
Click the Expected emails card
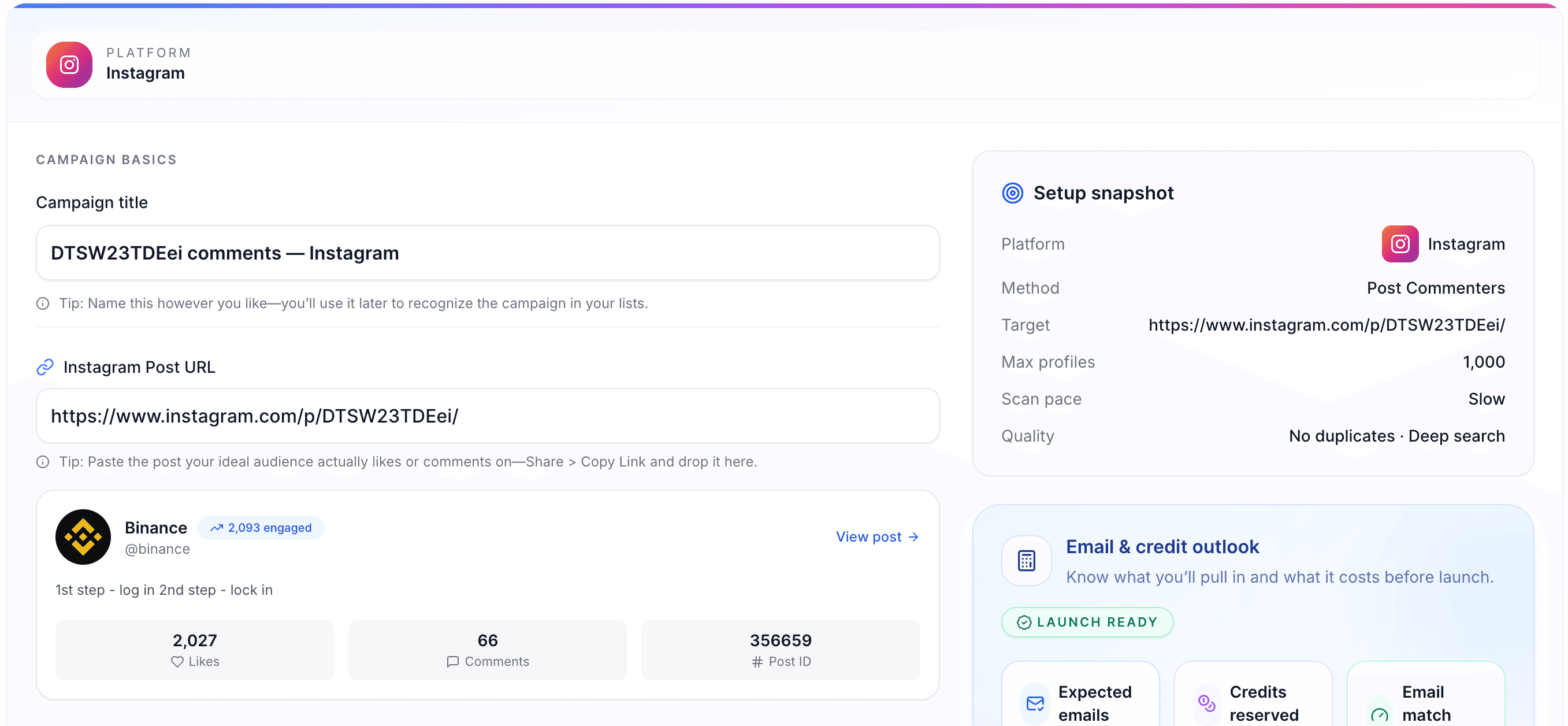(x=1080, y=694)
